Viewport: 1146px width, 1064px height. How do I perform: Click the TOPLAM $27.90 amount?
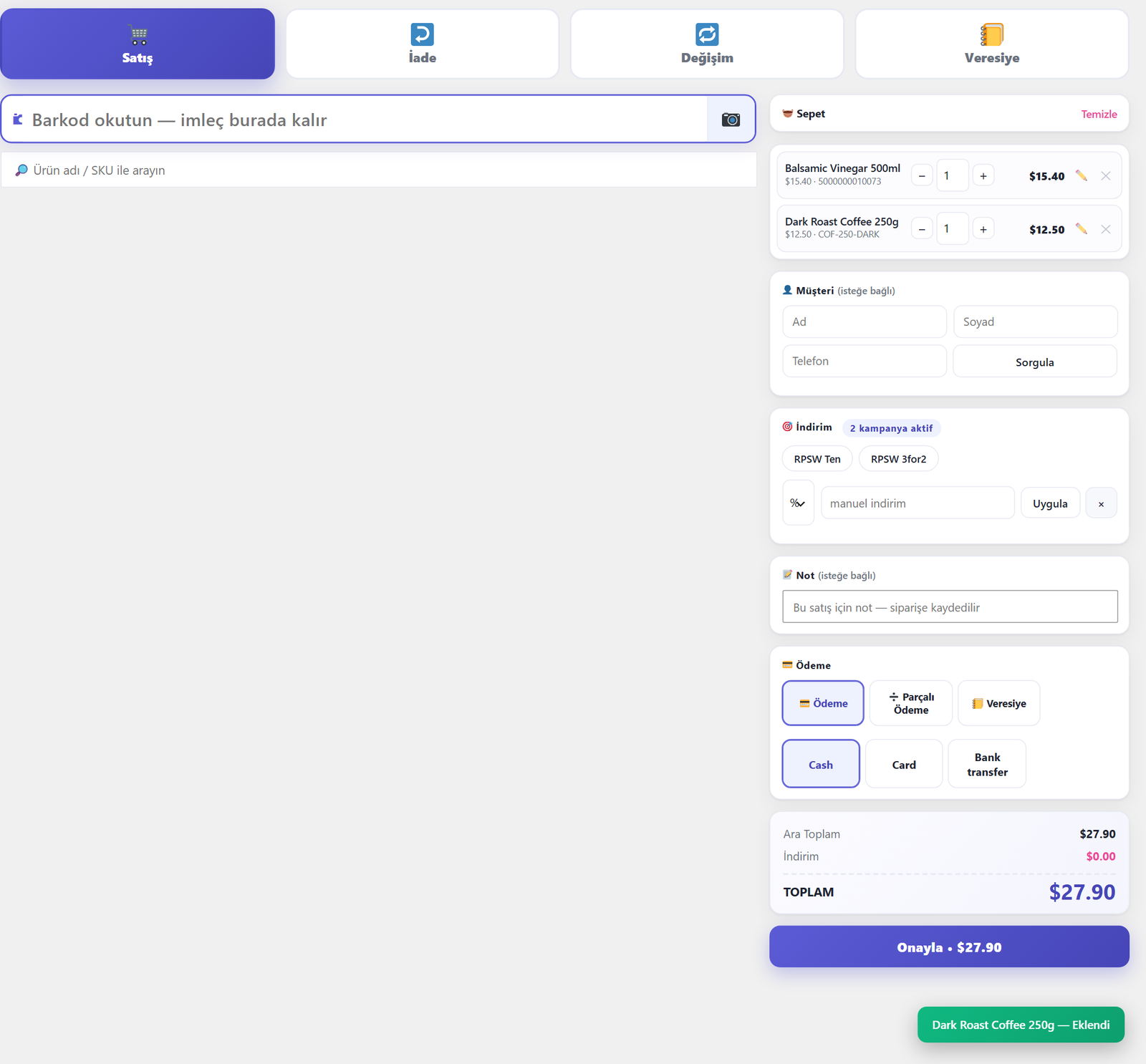1082,892
